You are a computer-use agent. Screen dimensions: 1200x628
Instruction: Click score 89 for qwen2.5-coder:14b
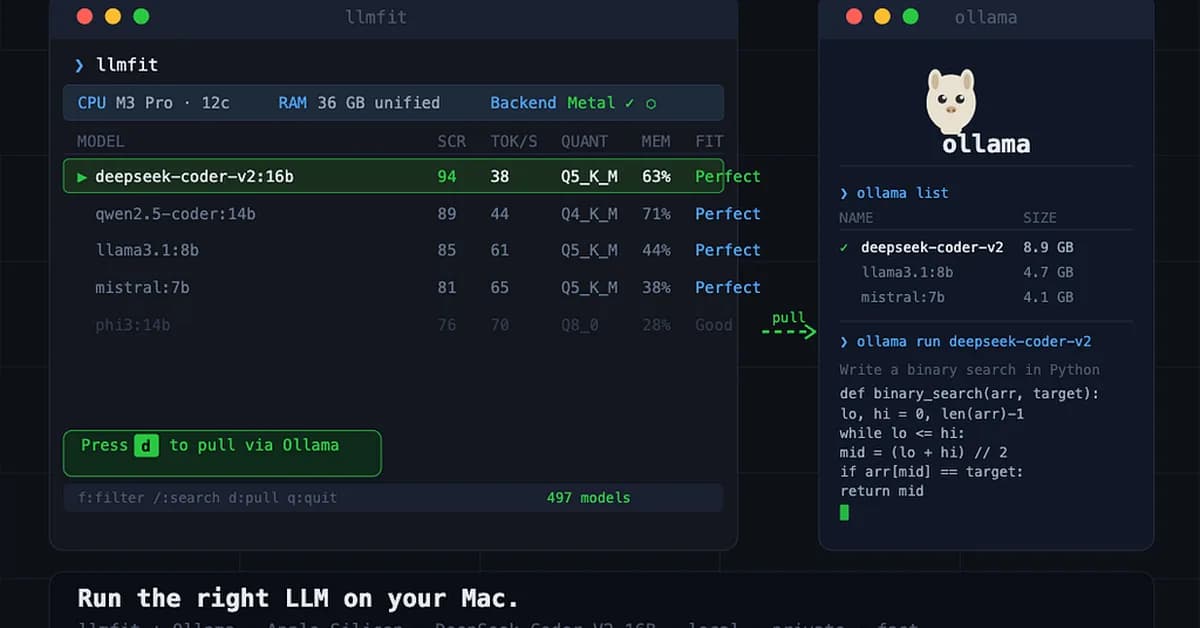[447, 214]
